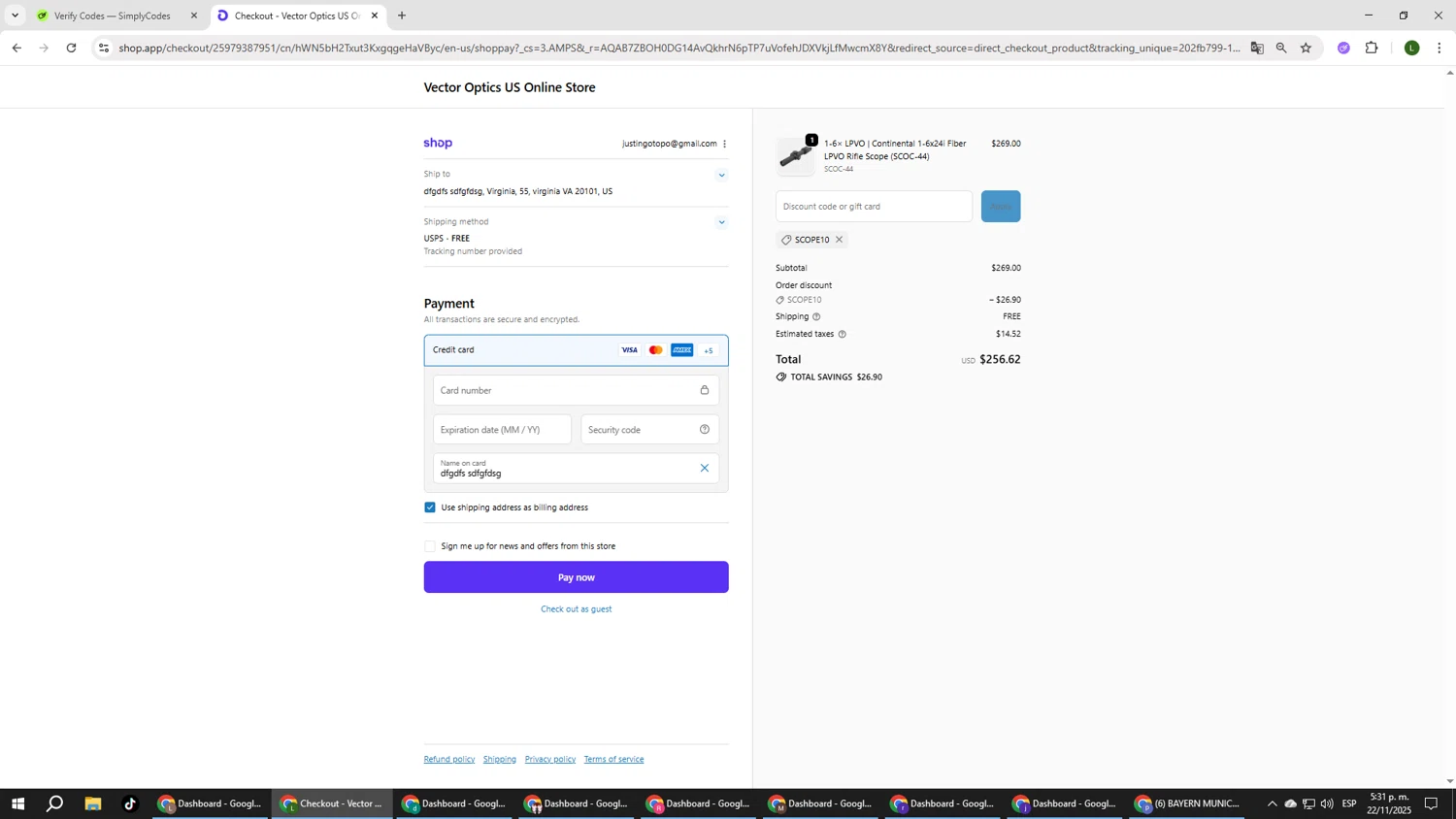Open the tab search dropdown
1456x819 pixels.
point(15,16)
